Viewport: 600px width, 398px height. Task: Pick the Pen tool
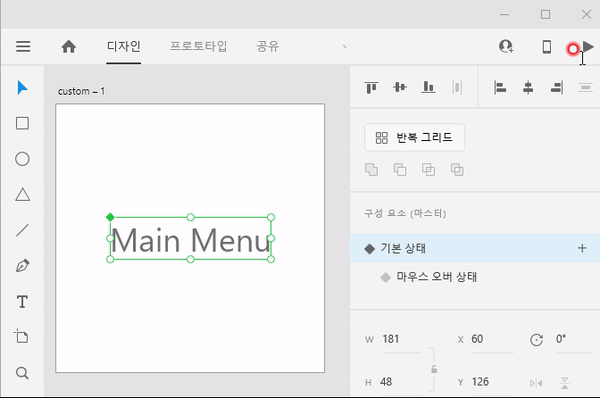(x=23, y=266)
